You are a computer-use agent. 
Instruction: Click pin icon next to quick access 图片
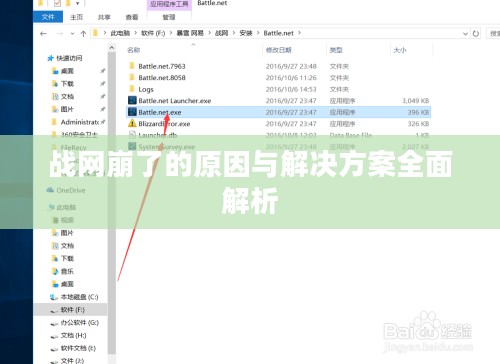click(103, 109)
